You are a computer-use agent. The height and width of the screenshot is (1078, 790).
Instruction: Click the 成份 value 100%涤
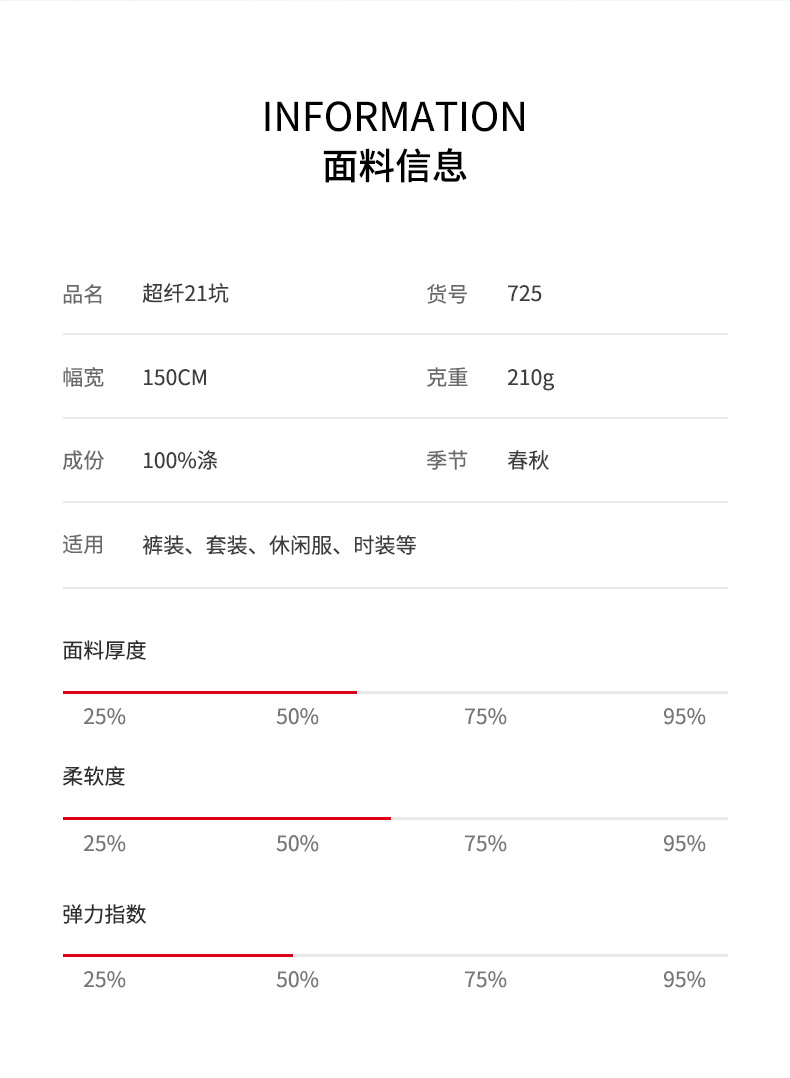click(x=180, y=461)
